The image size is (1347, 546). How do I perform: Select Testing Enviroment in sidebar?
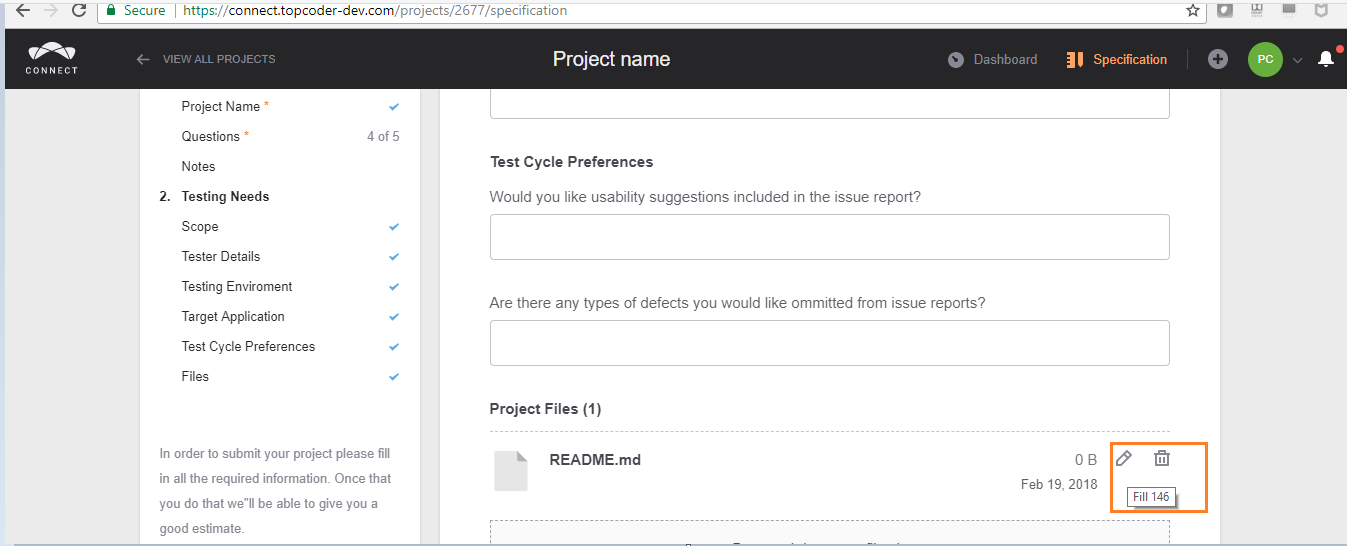tap(237, 286)
